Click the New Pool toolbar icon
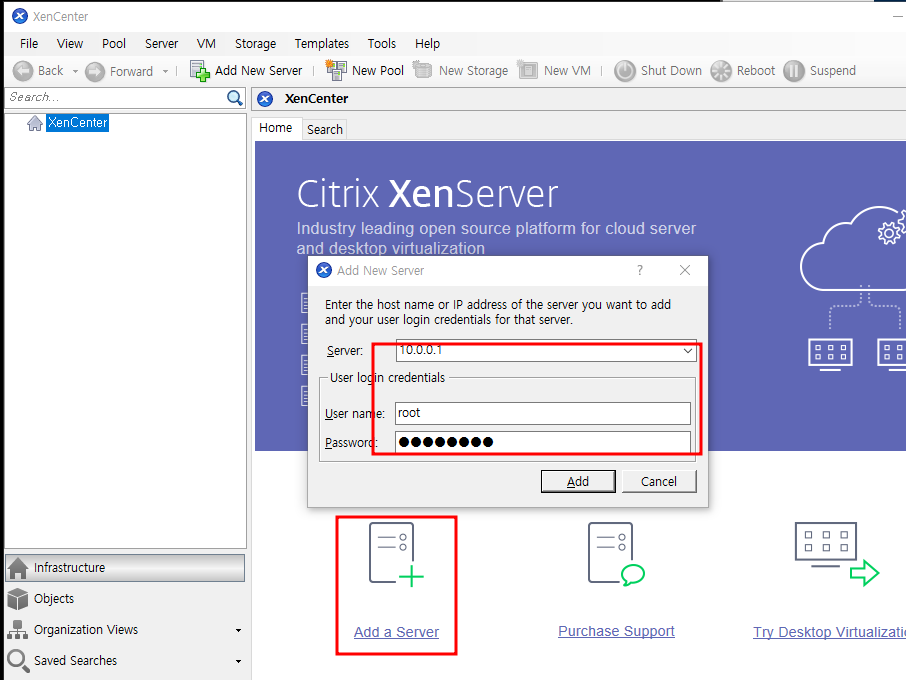 (x=336, y=70)
